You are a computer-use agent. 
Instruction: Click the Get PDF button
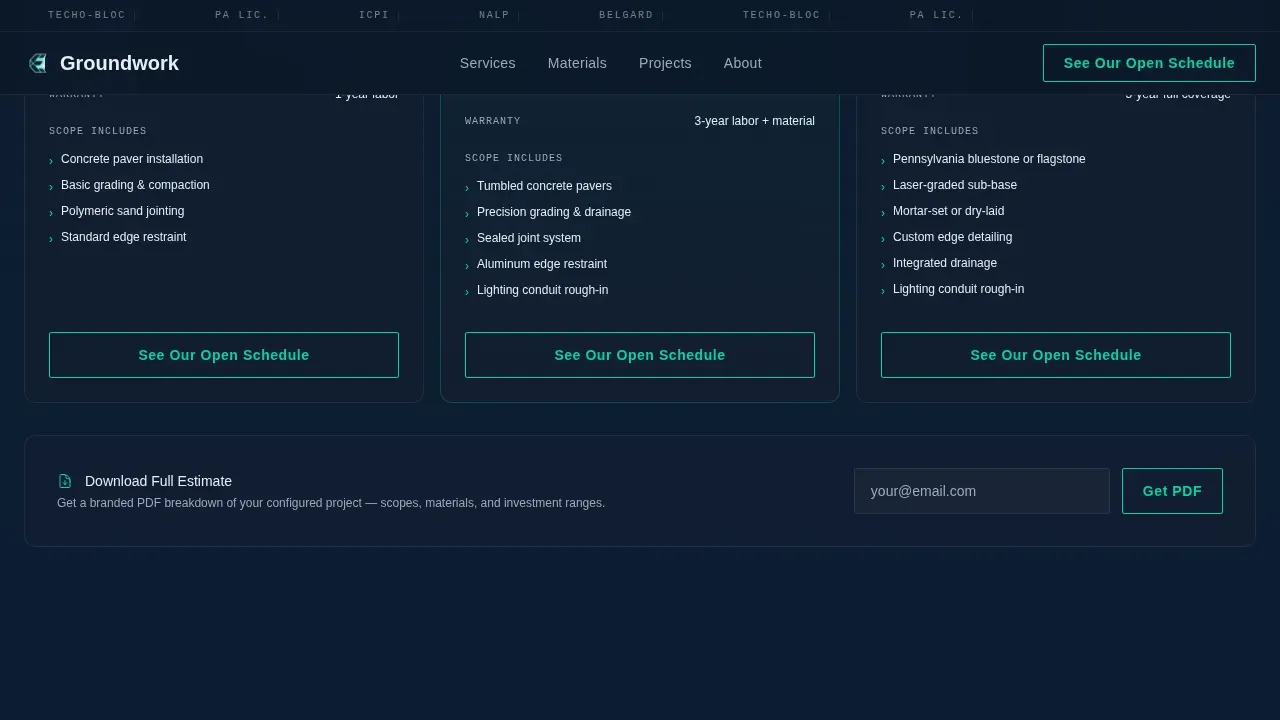(1172, 491)
